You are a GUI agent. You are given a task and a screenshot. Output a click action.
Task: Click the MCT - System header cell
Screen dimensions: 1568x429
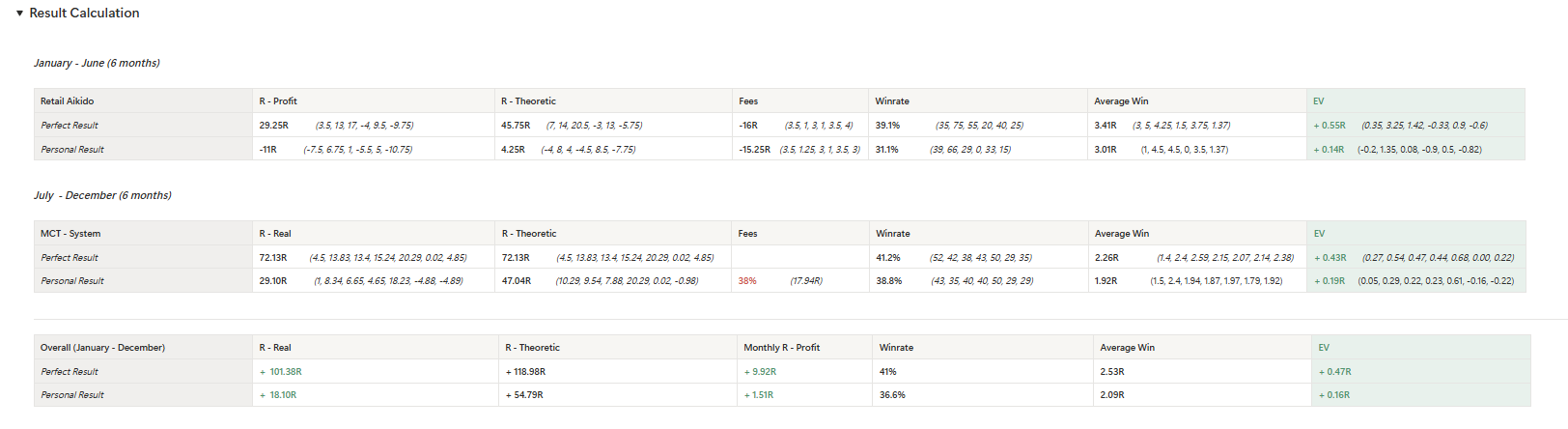pos(143,233)
